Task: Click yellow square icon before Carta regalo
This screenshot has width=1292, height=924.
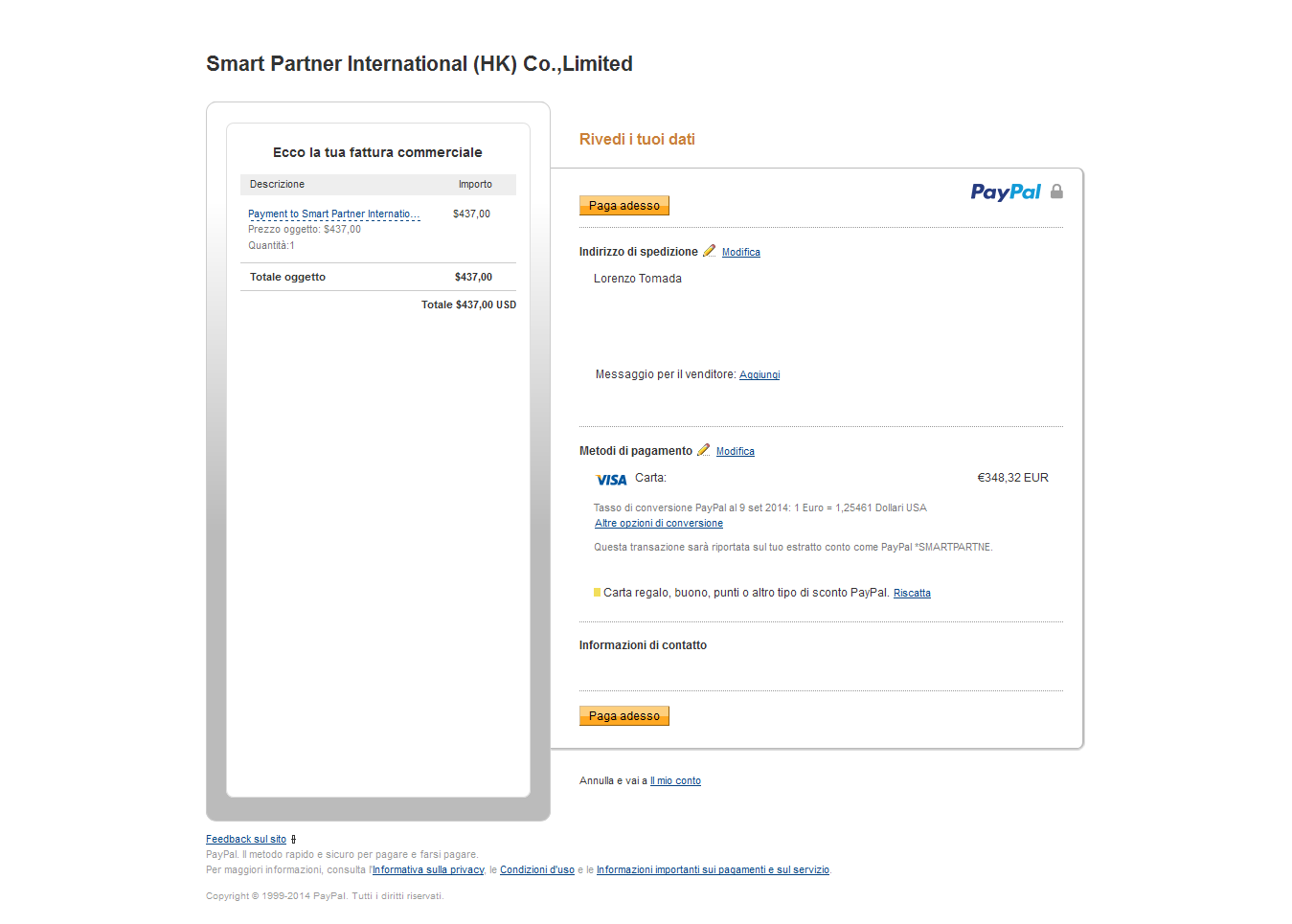Action: (597, 593)
